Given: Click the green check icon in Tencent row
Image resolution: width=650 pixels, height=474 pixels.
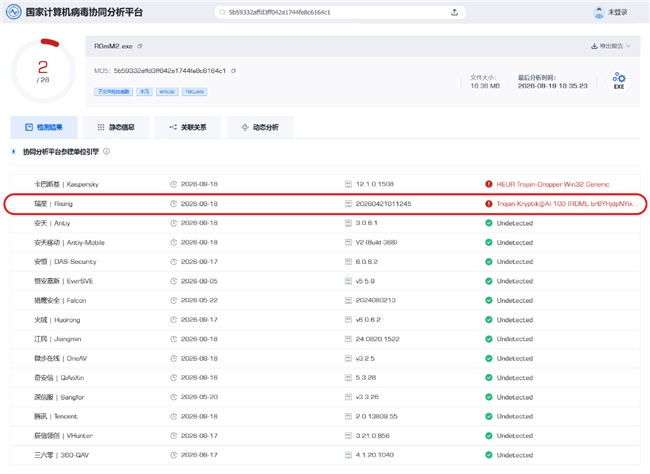Looking at the screenshot, I should click(x=489, y=416).
